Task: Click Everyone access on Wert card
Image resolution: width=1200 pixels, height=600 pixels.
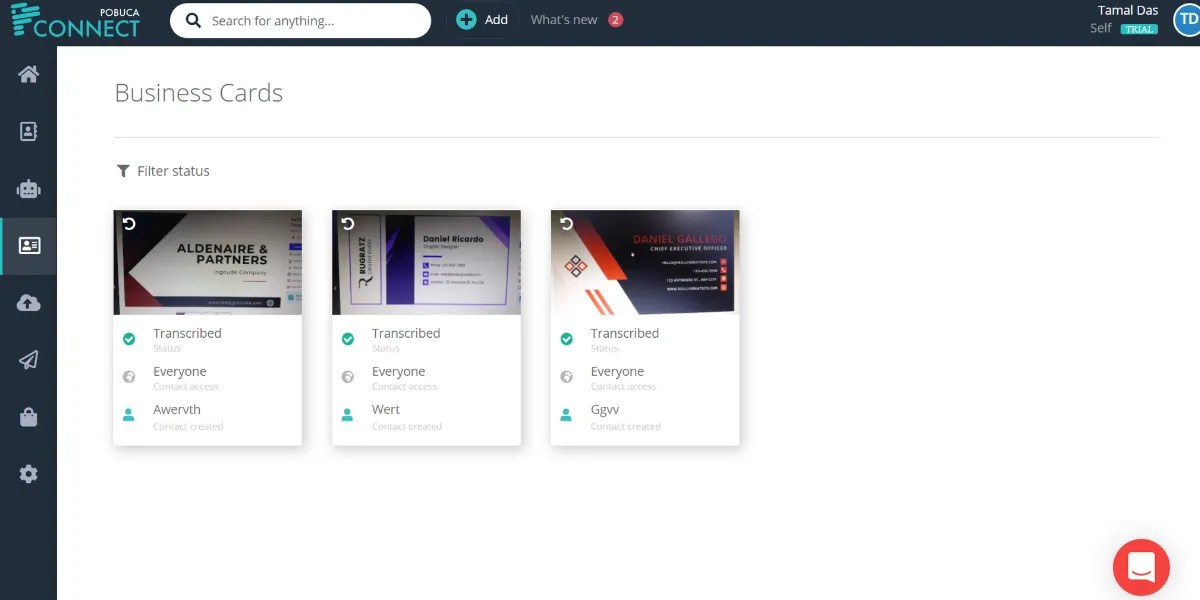Action: 399,371
